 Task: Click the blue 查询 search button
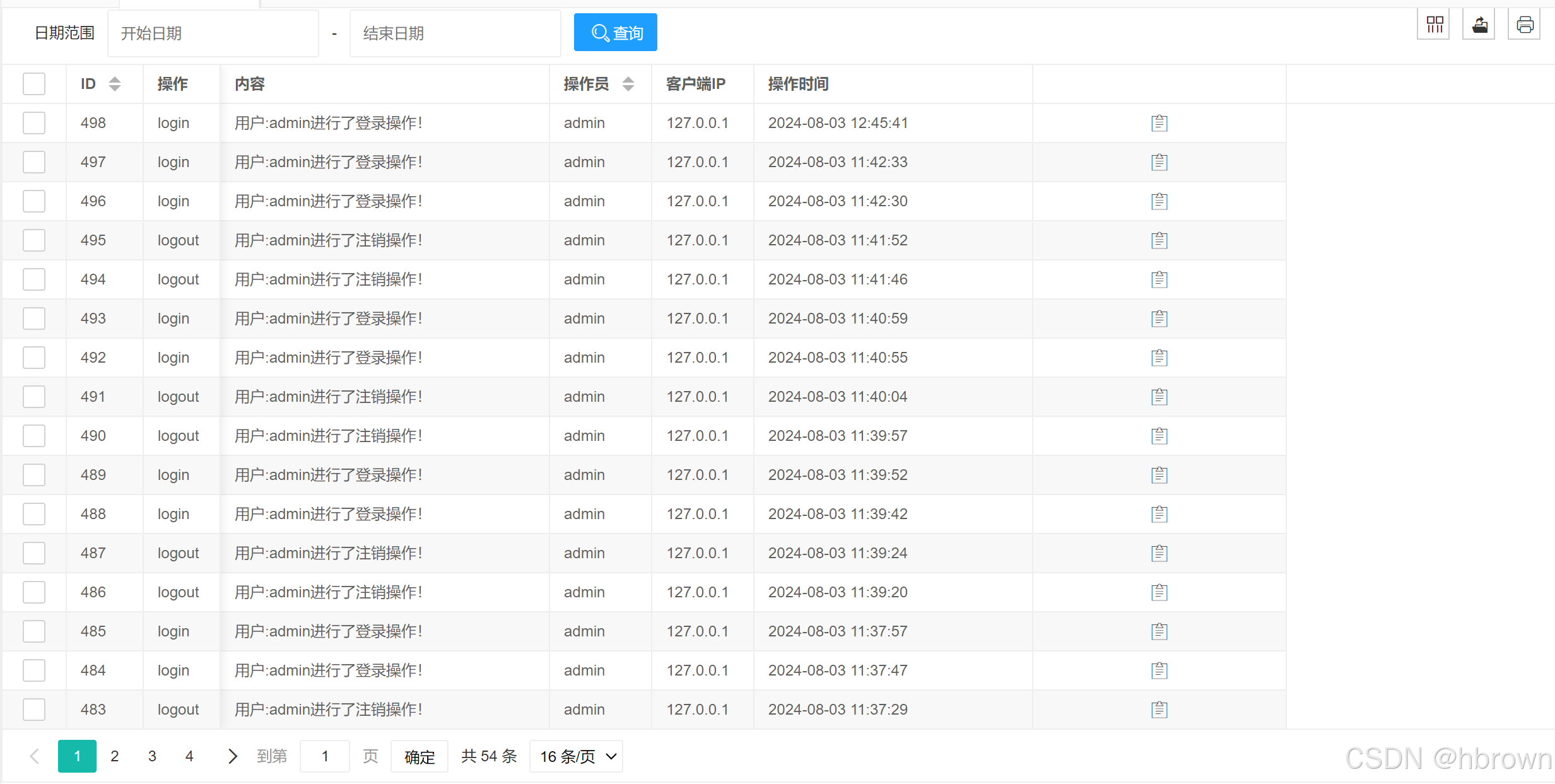pyautogui.click(x=616, y=32)
